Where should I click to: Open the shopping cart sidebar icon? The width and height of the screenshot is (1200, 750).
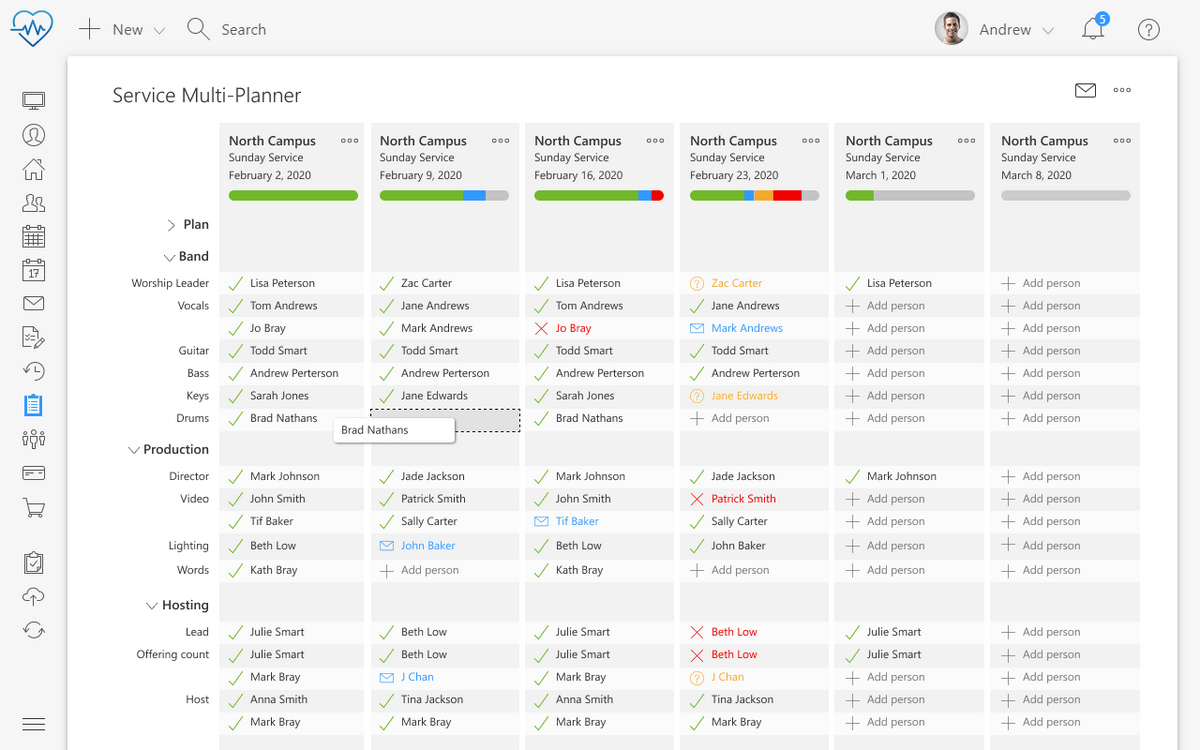(x=34, y=508)
